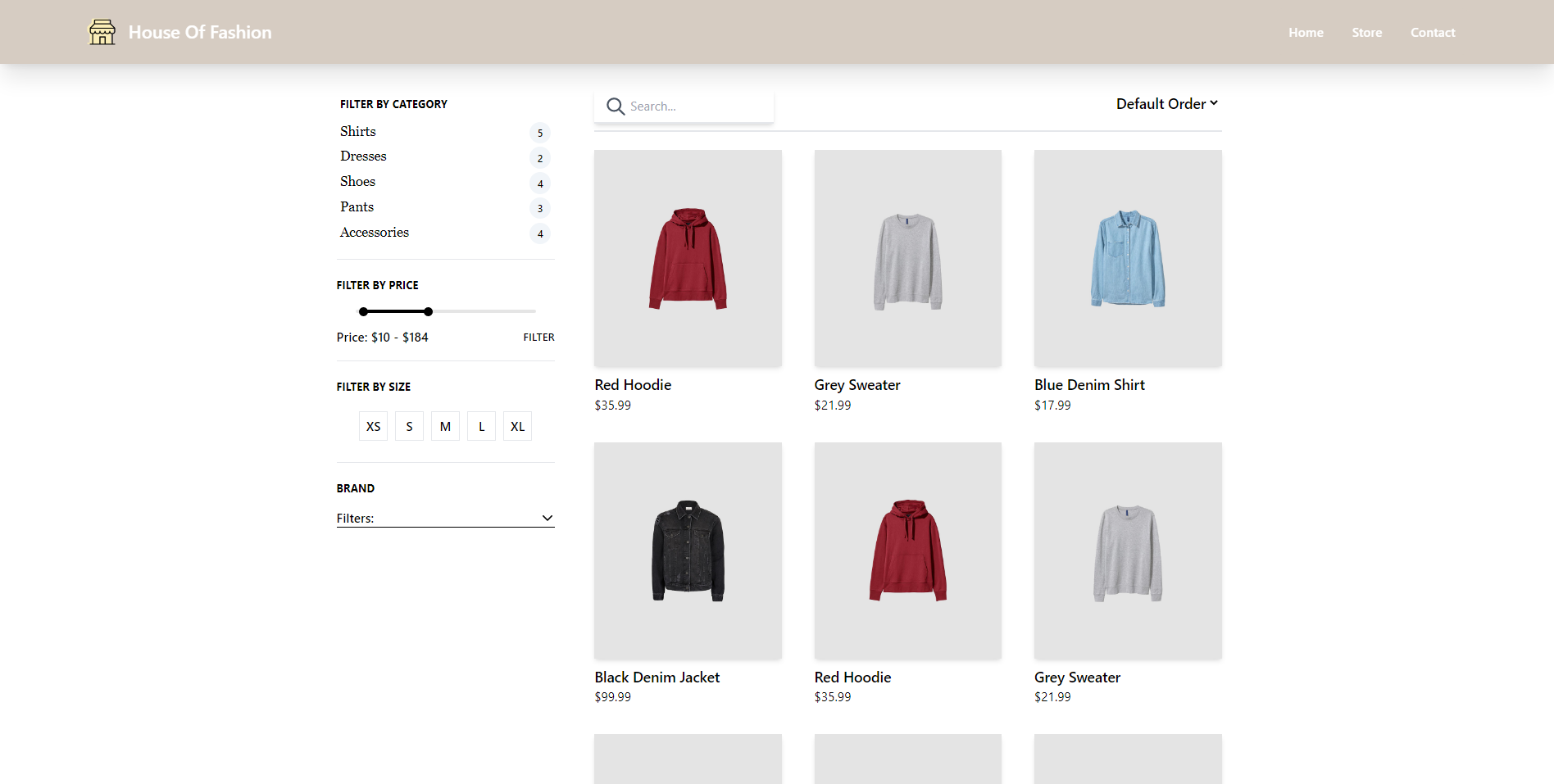Filter by Pants category

(x=357, y=207)
